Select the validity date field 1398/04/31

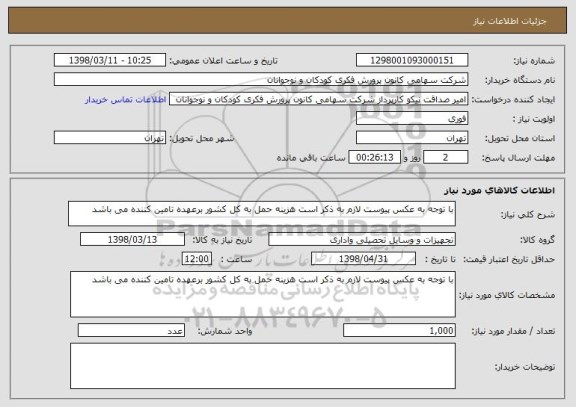click(x=363, y=259)
